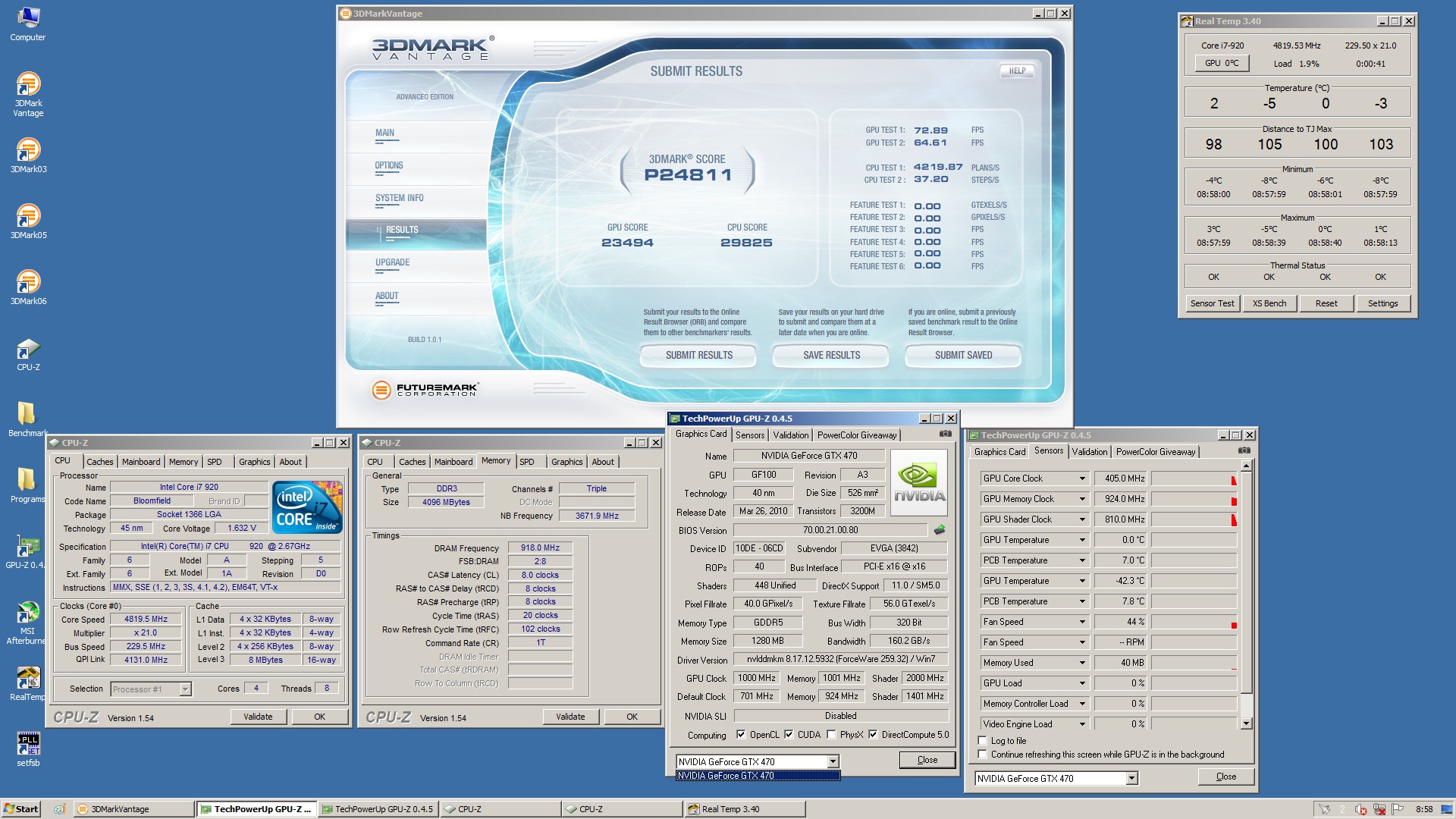Select the 3DMark06 desktop shortcut
Screen dimensions: 1456x819
click(x=28, y=287)
